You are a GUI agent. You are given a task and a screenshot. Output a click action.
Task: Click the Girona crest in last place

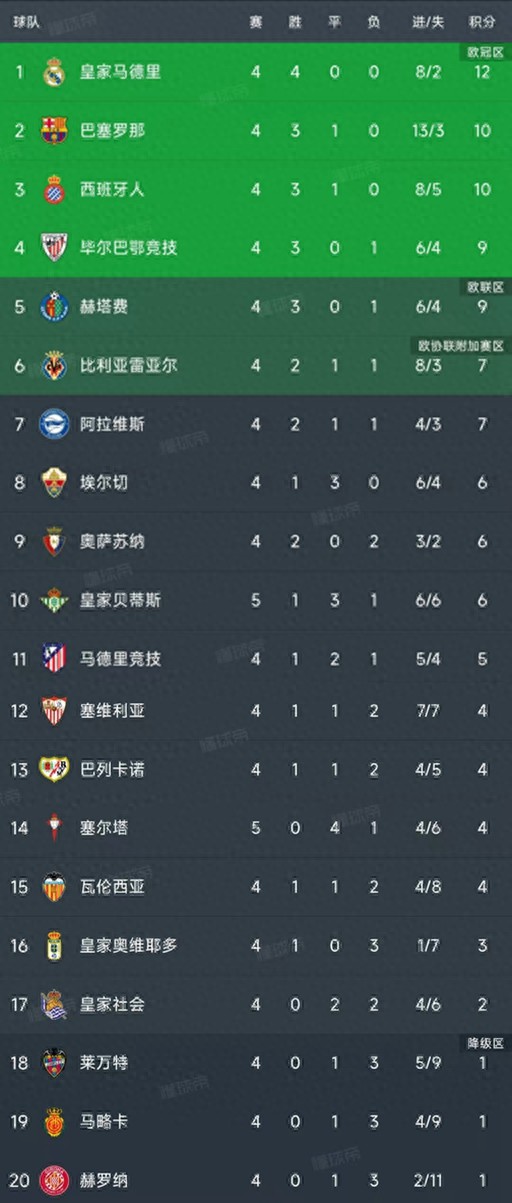[54, 1179]
